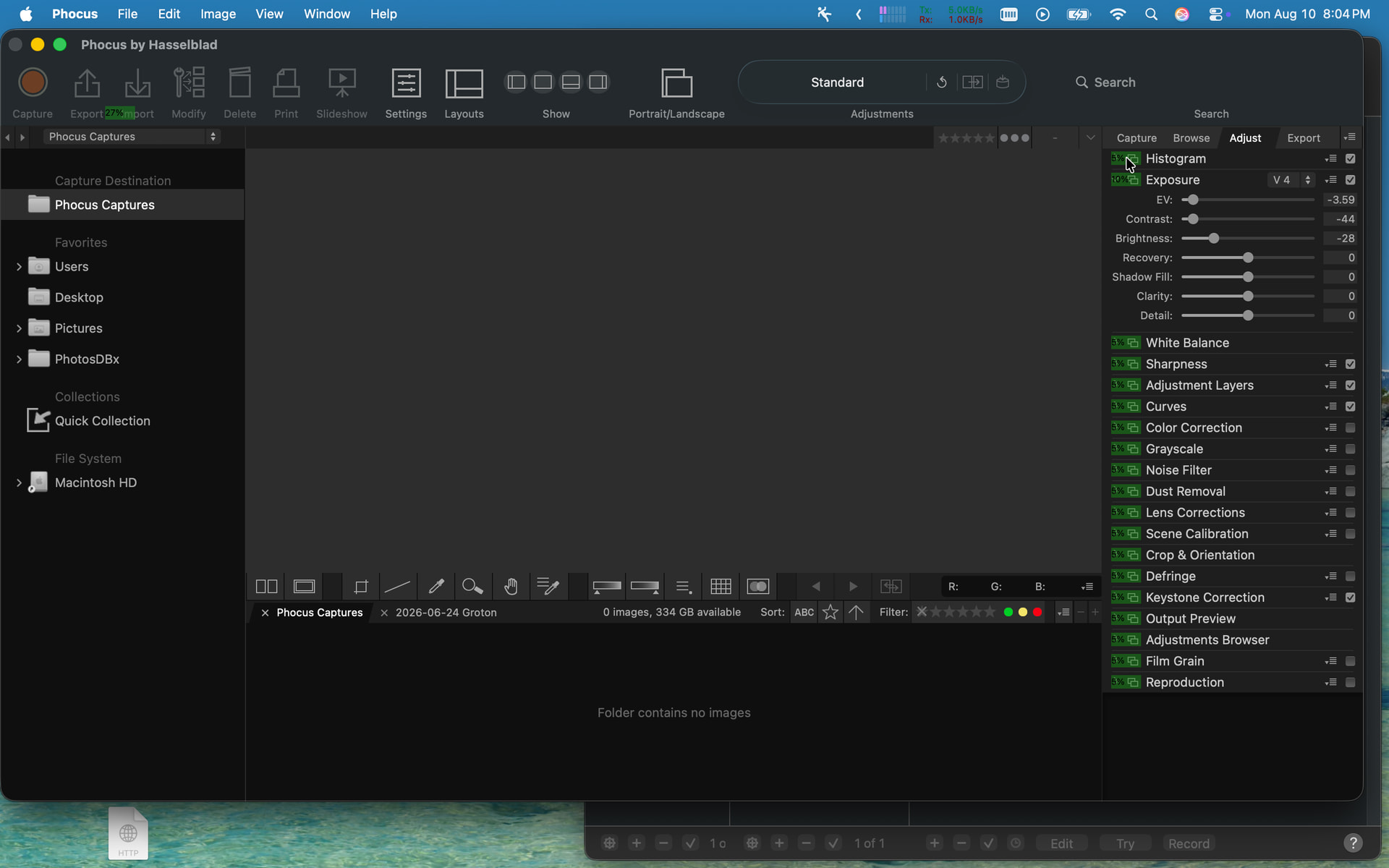This screenshot has height=868, width=1389.
Task: Enable the Noise Filter checkbox
Action: click(x=1350, y=470)
